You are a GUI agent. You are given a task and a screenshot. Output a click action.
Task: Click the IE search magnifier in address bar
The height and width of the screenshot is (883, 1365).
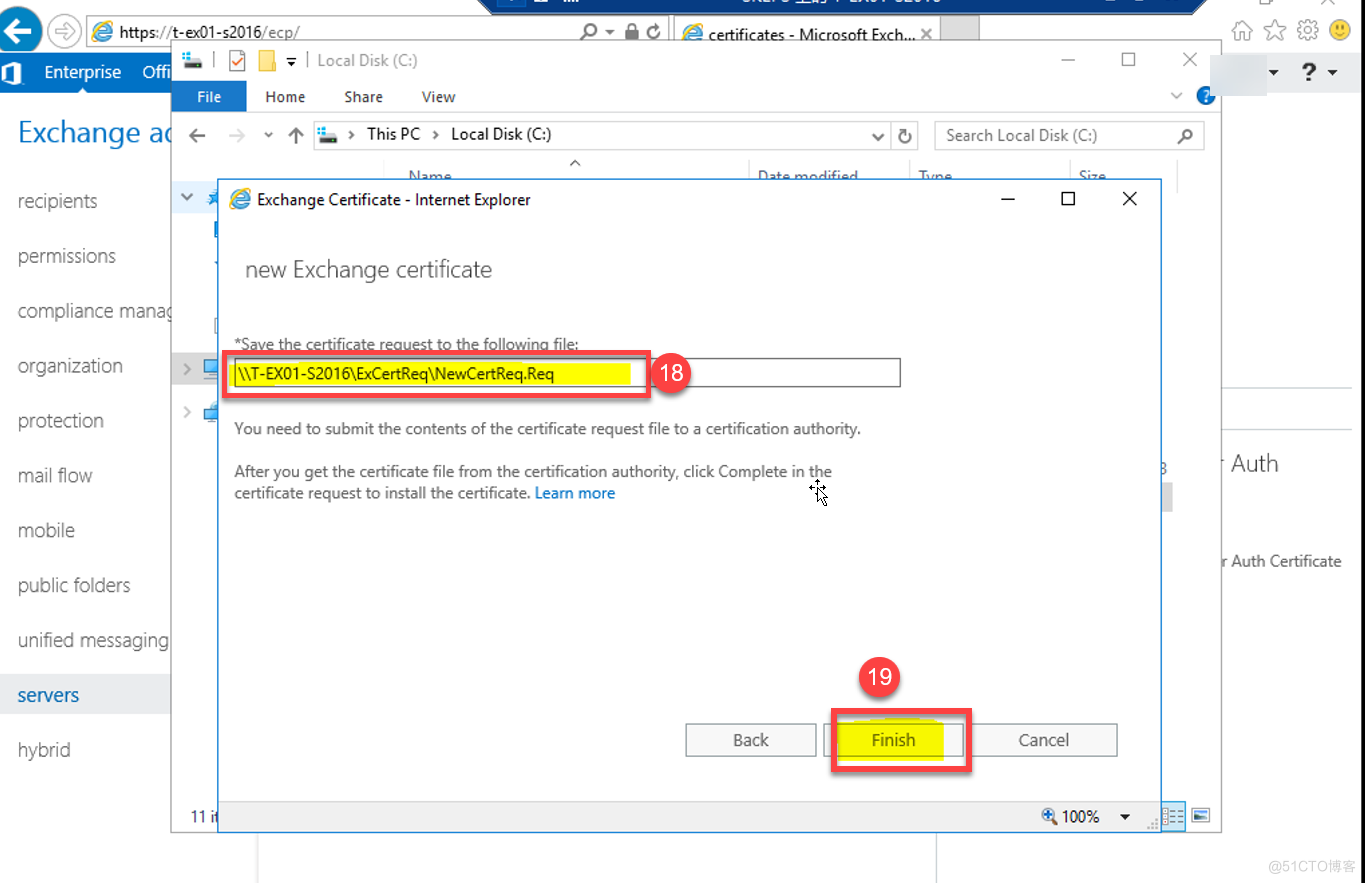point(589,32)
